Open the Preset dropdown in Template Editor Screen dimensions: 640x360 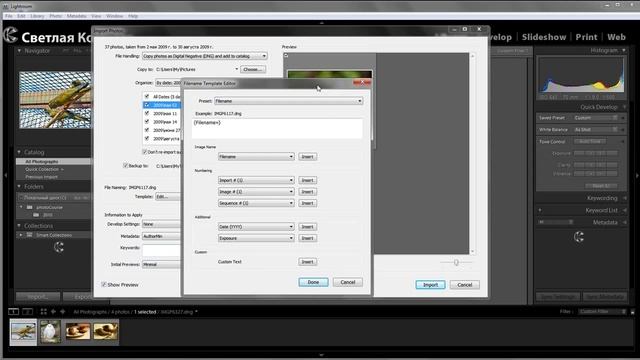(289, 101)
